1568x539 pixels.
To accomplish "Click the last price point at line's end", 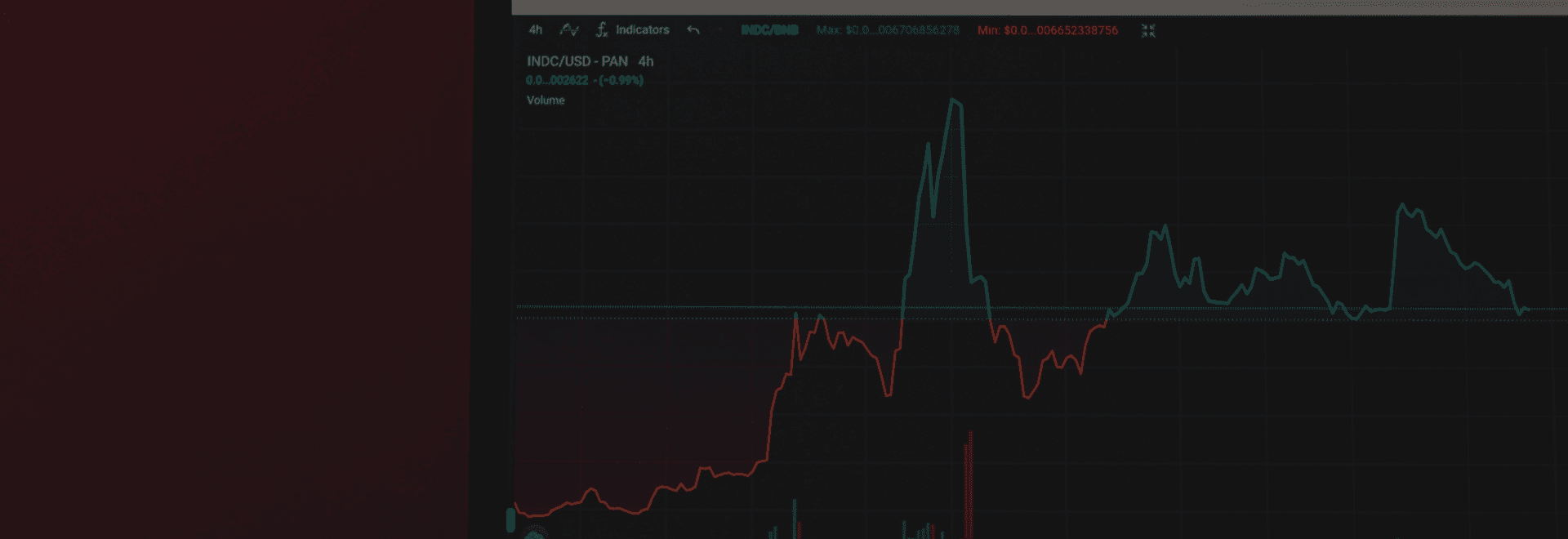I will point(1526,309).
